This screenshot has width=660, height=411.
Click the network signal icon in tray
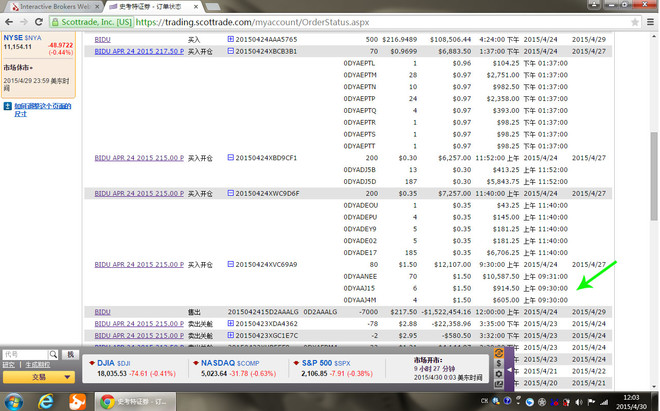(x=604, y=402)
